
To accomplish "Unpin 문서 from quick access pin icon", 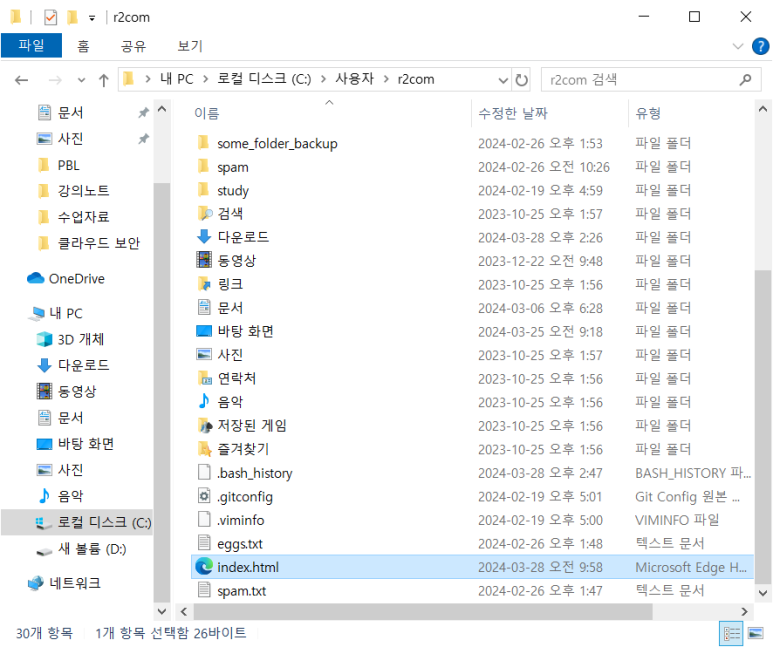I will pos(143,113).
